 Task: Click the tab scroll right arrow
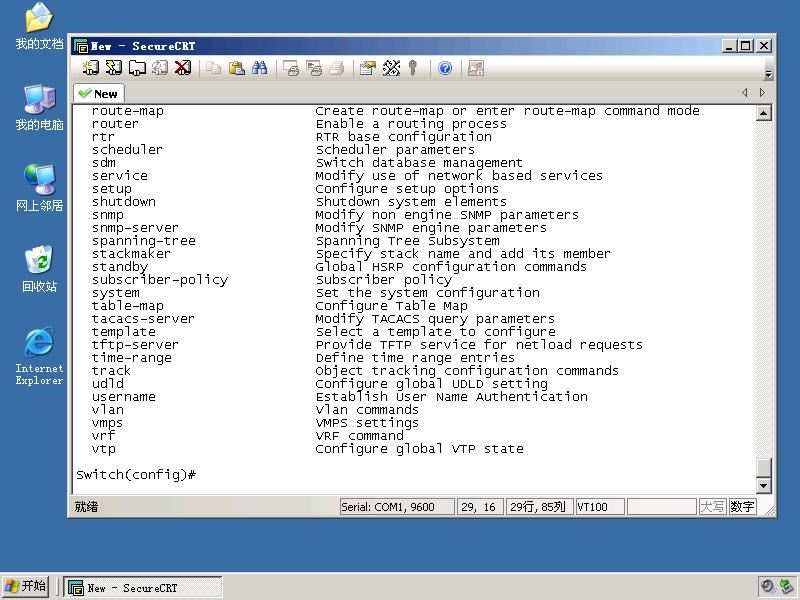click(762, 92)
